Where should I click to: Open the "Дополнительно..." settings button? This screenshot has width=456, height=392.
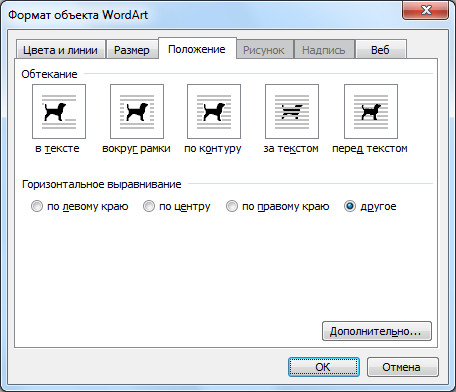click(377, 331)
